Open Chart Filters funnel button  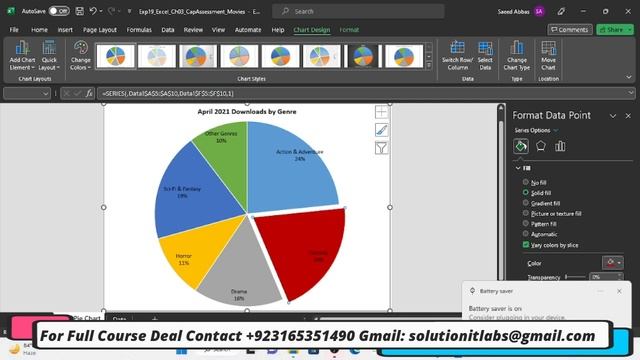pyautogui.click(x=381, y=148)
